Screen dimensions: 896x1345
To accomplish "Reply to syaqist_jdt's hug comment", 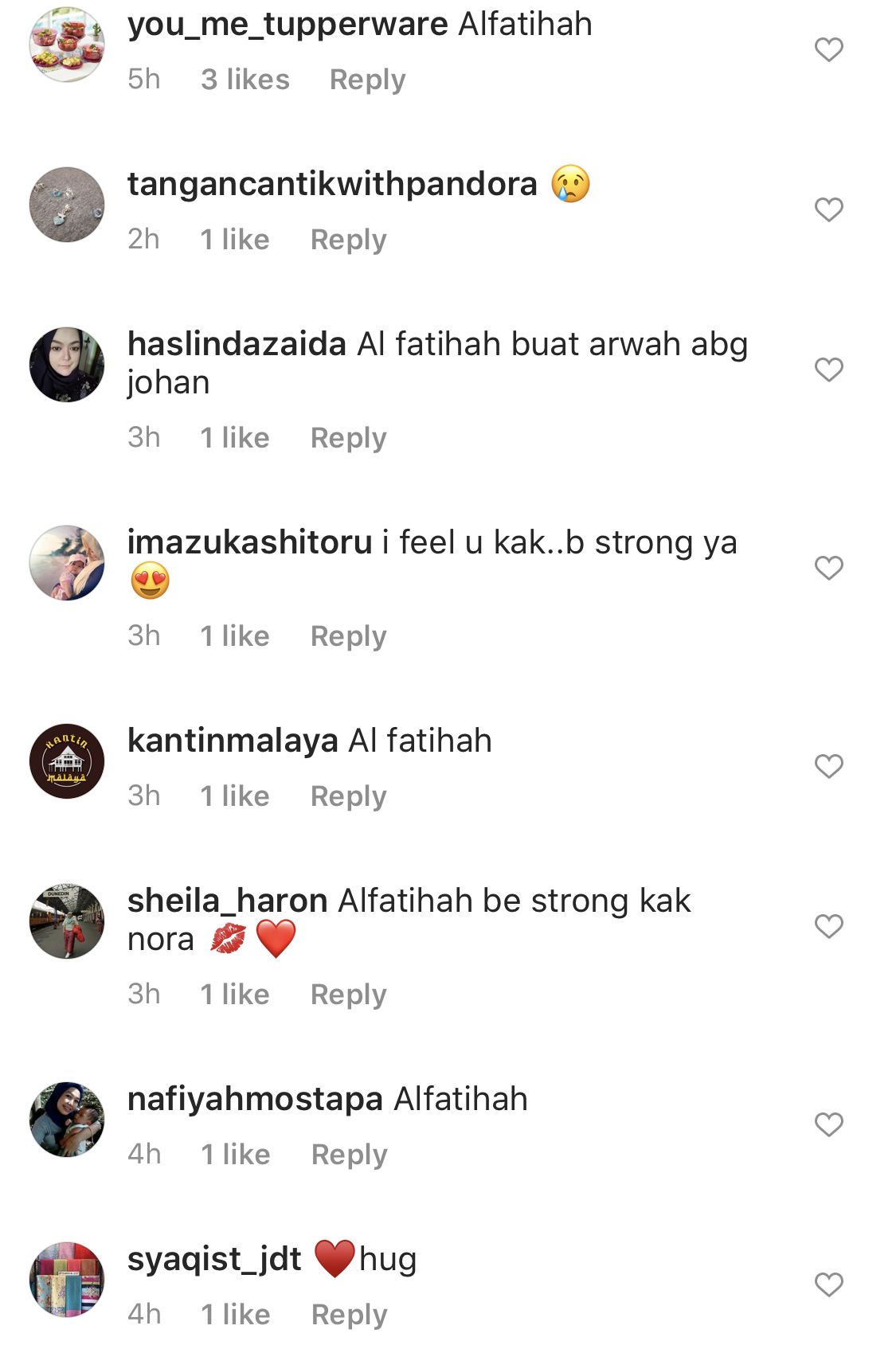I will click(x=349, y=1315).
